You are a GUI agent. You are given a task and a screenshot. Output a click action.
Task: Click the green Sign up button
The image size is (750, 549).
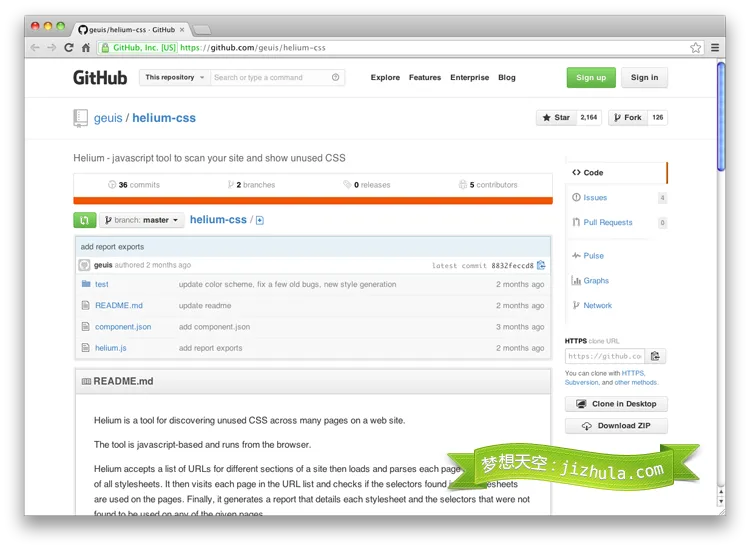pyautogui.click(x=591, y=77)
